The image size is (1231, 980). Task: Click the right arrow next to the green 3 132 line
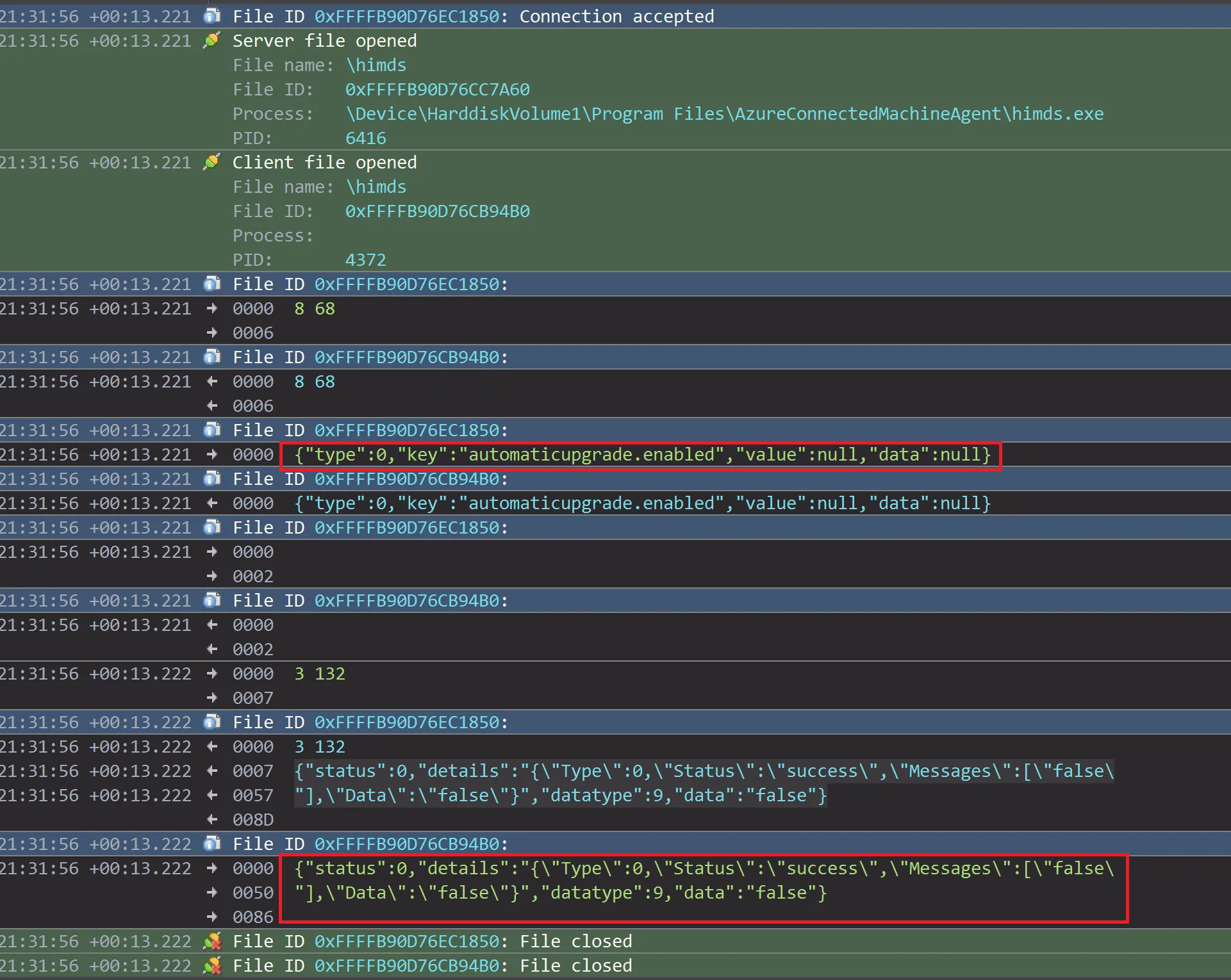tap(211, 673)
